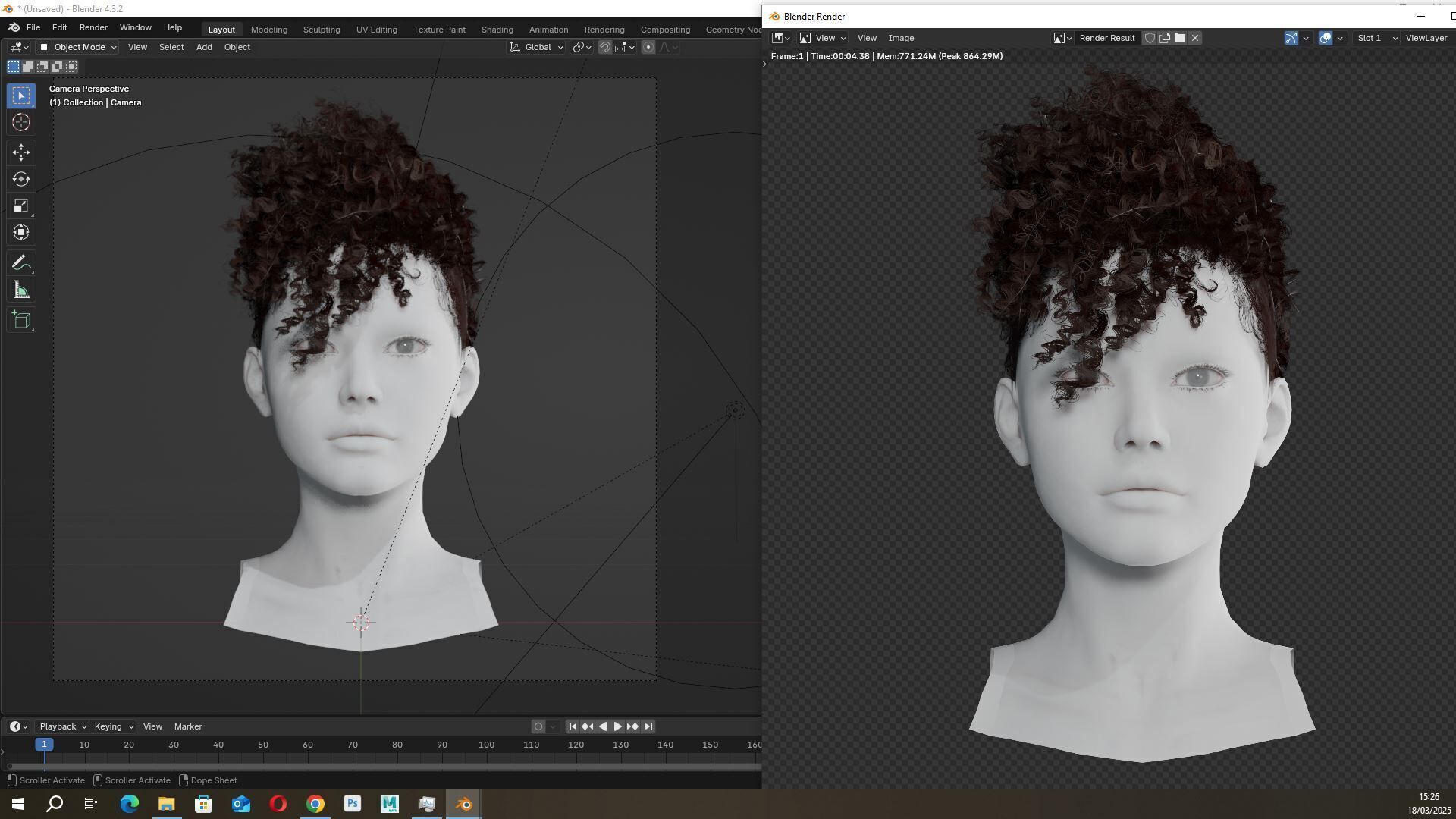
Task: Open viewport editor type dropdown
Action: (19, 47)
